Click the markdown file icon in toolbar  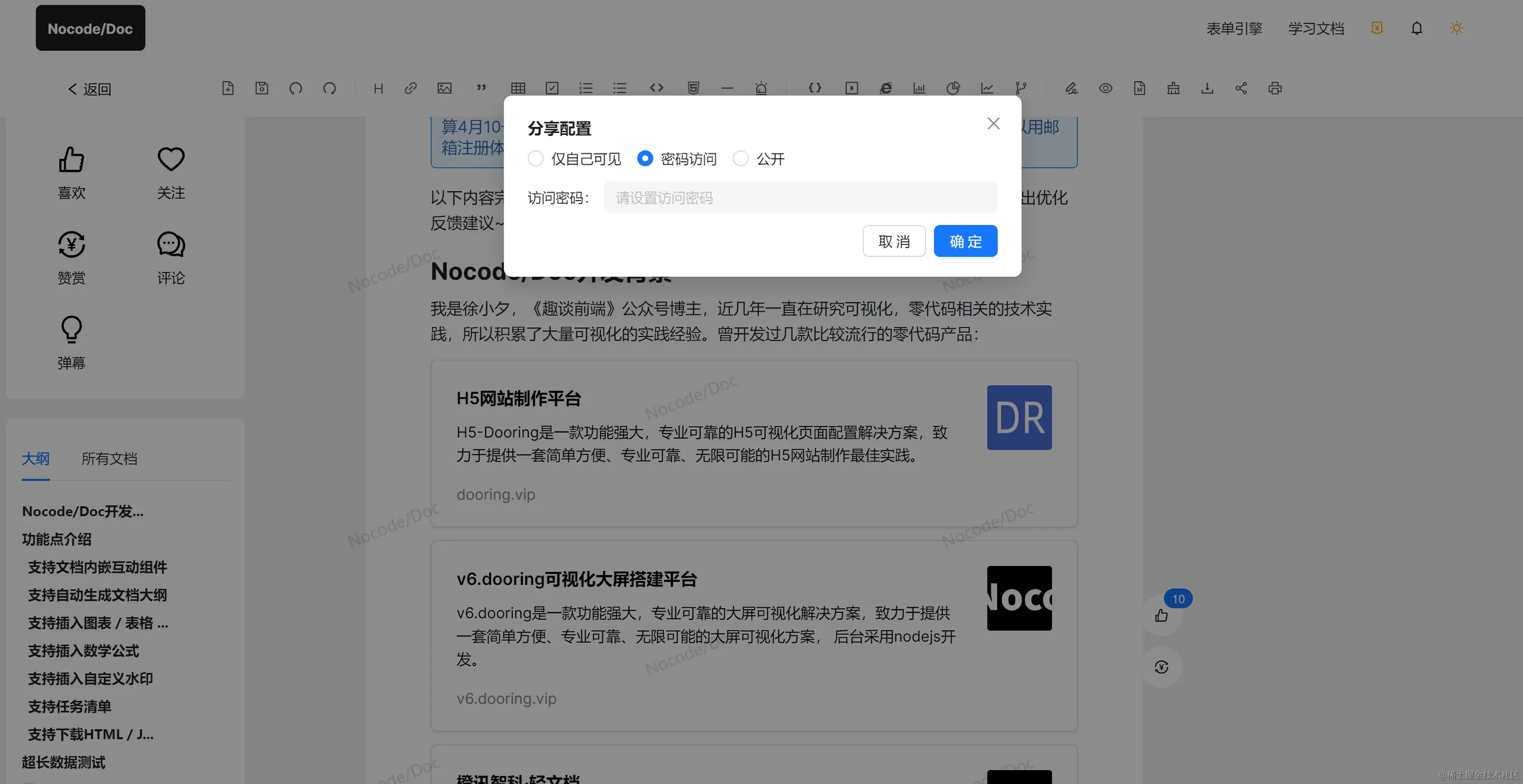(x=1139, y=88)
